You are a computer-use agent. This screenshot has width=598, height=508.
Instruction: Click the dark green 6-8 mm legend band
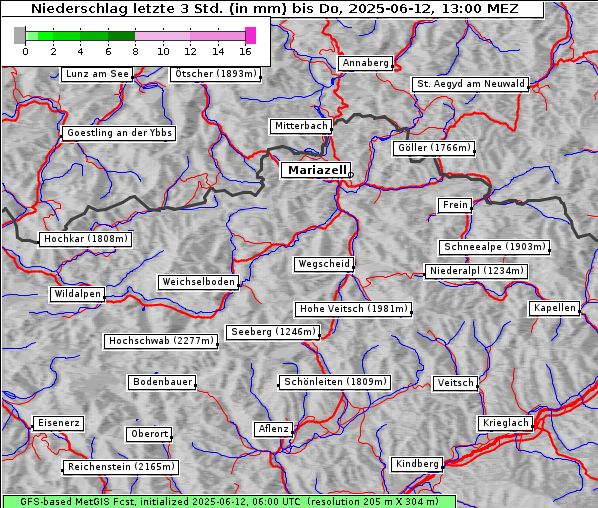(121, 36)
